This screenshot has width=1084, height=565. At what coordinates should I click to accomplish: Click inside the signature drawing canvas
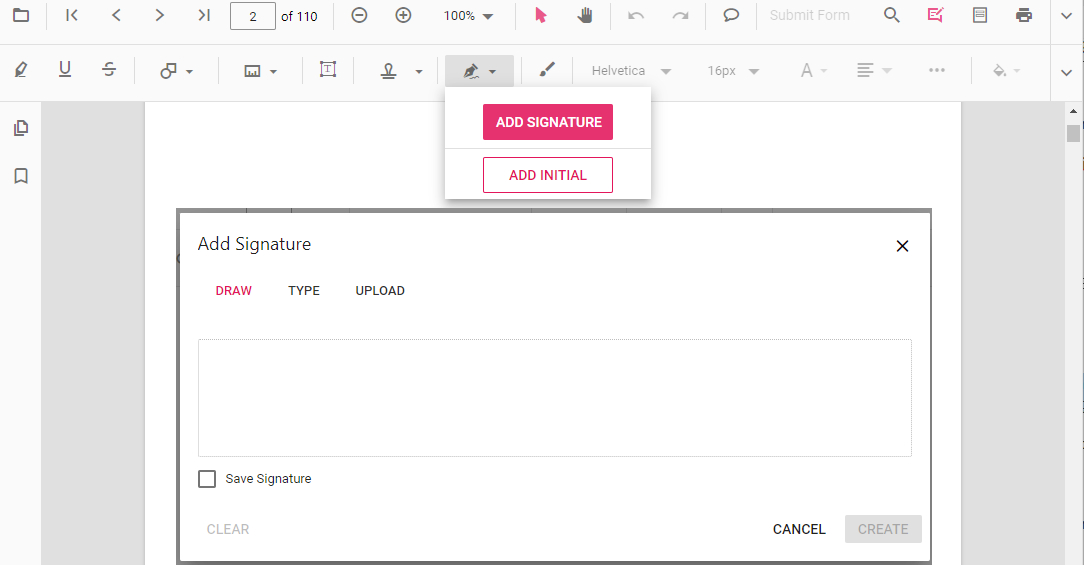(x=554, y=398)
